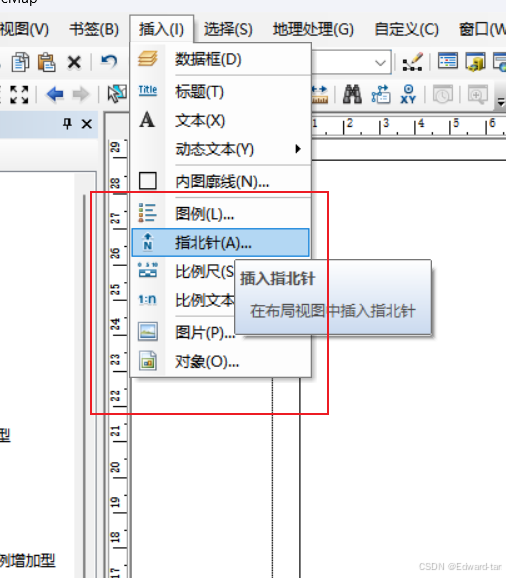Close the table of contents panel
The width and height of the screenshot is (506, 578).
tap(87, 124)
